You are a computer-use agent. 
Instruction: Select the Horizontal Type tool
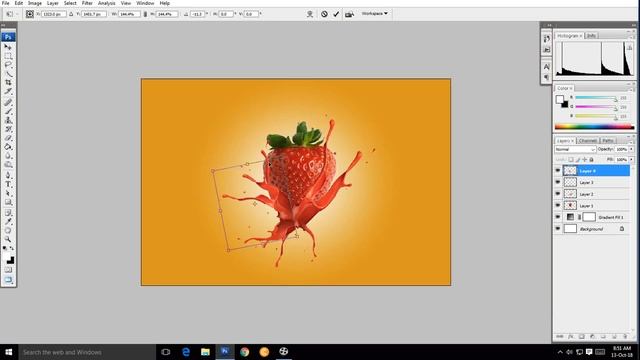[x=8, y=184]
